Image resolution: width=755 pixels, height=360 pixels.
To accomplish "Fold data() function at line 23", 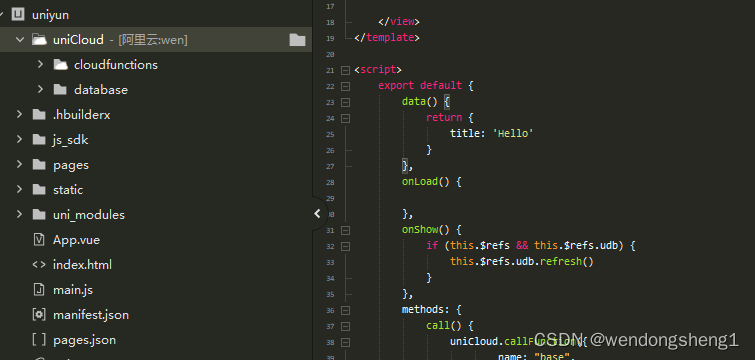I will pyautogui.click(x=345, y=102).
